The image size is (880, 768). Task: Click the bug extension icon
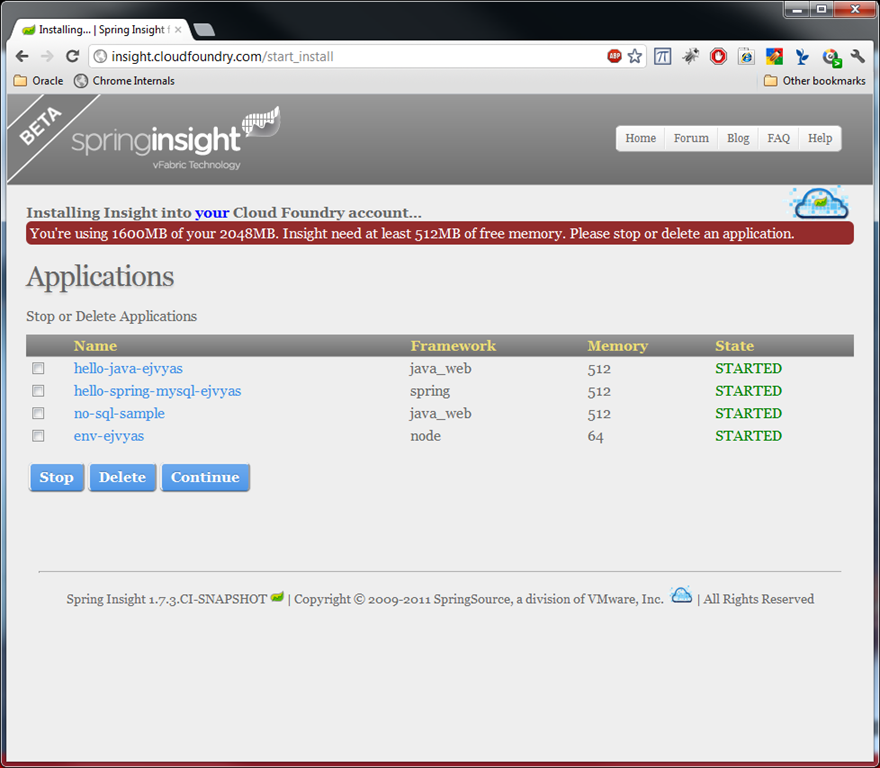pyautogui.click(x=690, y=56)
